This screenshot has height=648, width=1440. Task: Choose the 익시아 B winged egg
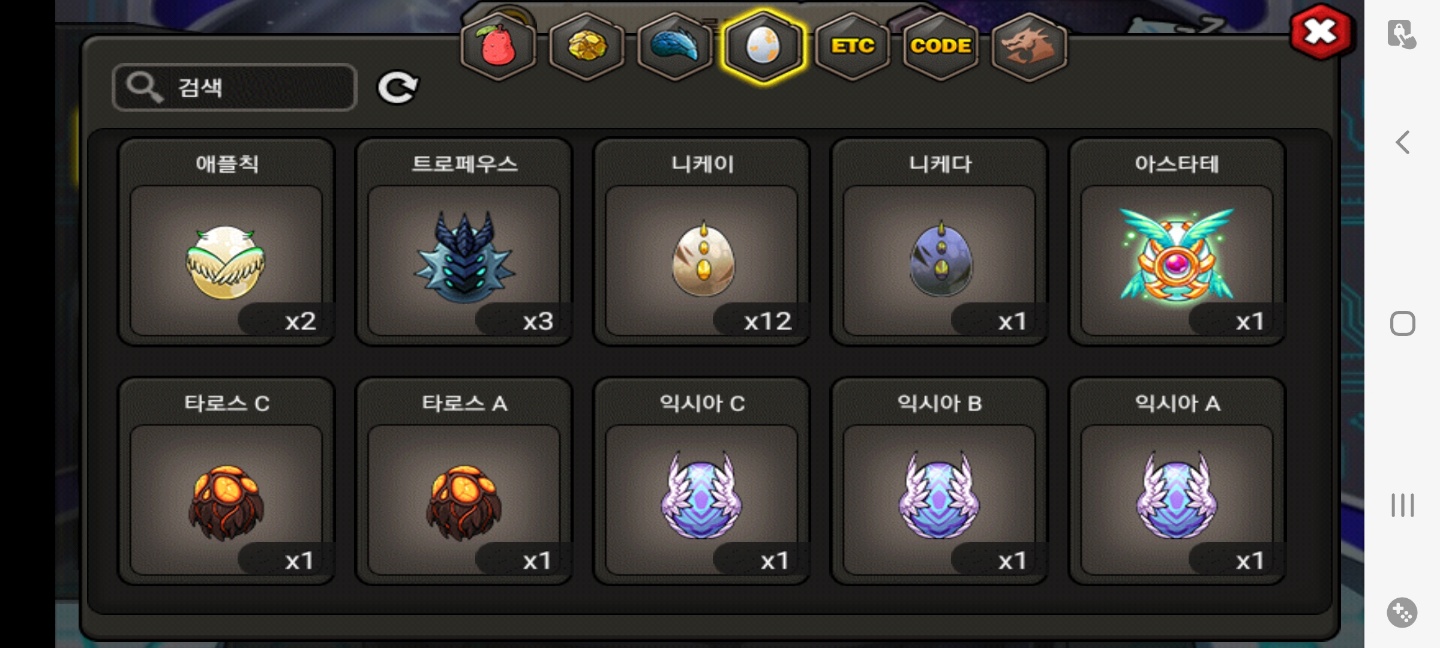(940, 481)
